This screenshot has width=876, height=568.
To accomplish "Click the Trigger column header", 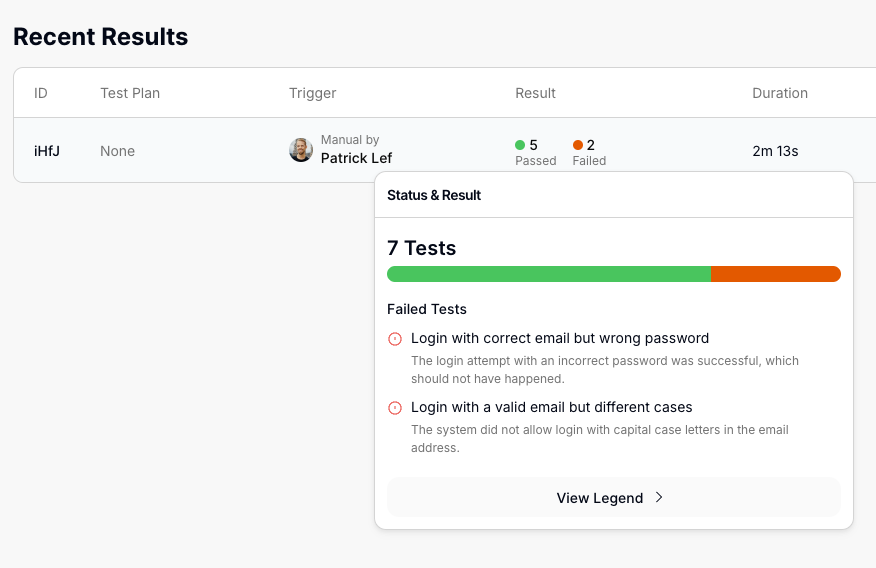I will click(x=313, y=93).
